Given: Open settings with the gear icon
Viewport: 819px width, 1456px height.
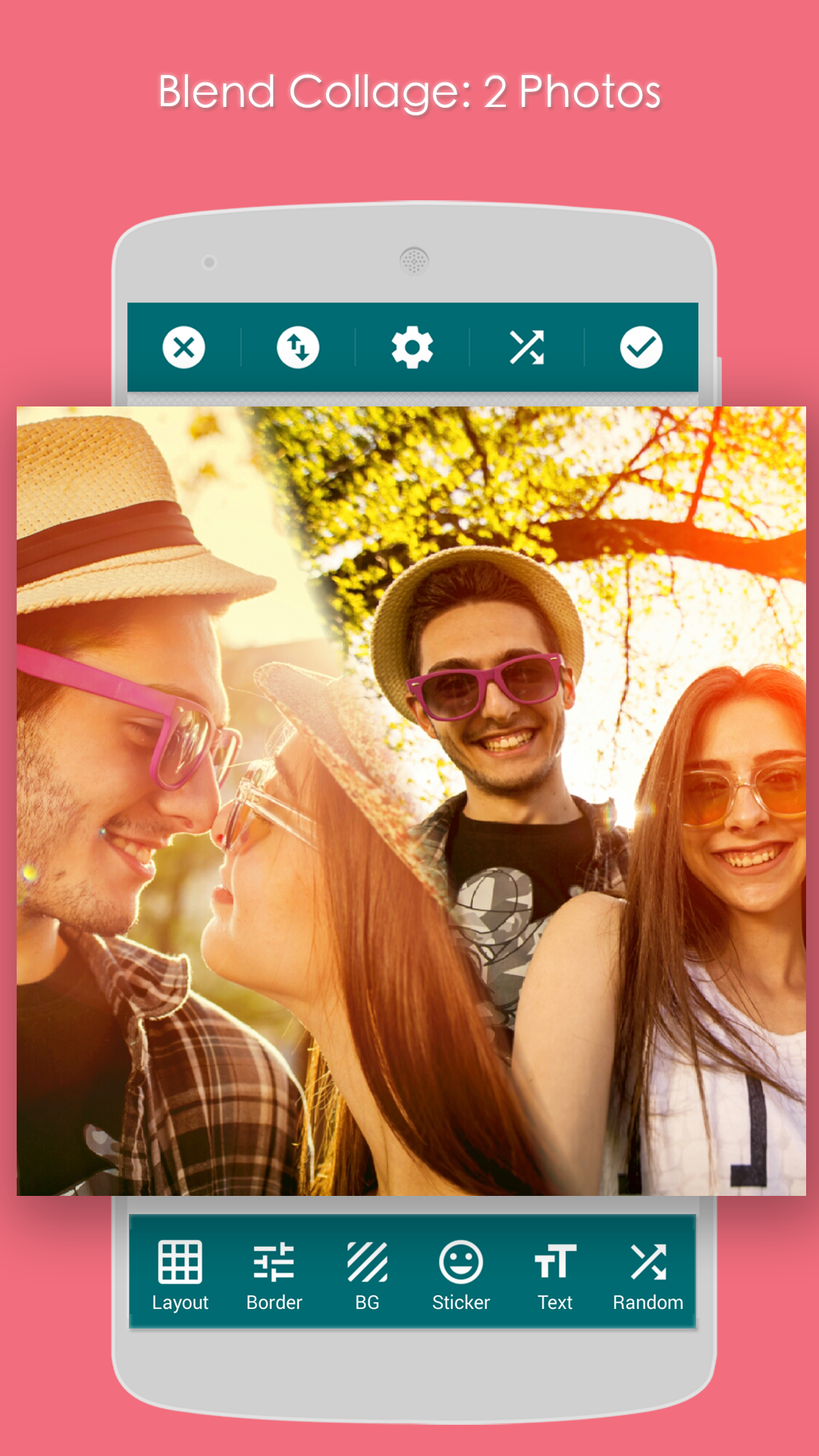Looking at the screenshot, I should tap(413, 347).
